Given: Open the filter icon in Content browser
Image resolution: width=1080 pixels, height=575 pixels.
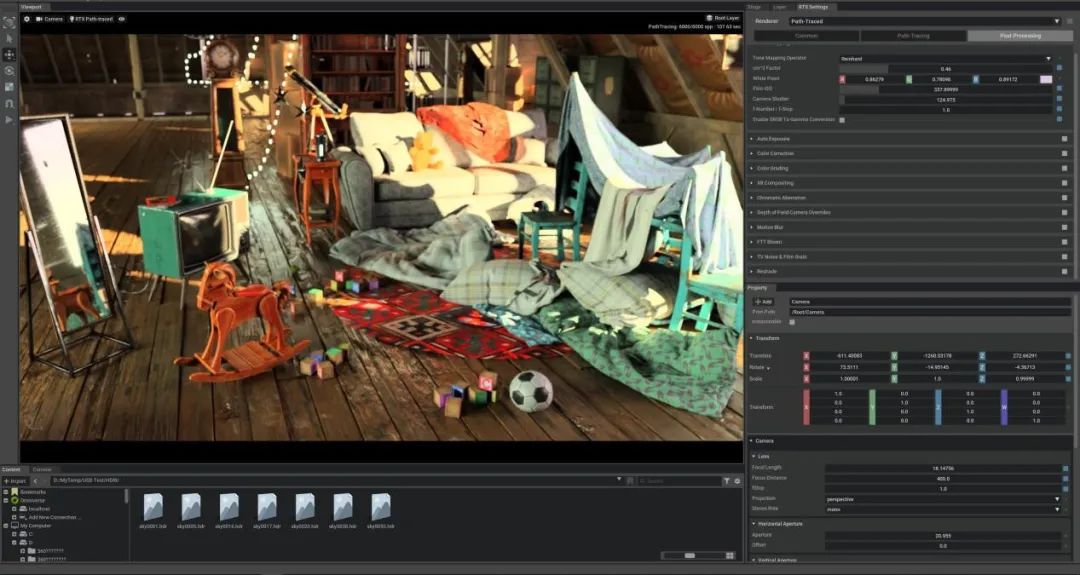Looking at the screenshot, I should 726,481.
